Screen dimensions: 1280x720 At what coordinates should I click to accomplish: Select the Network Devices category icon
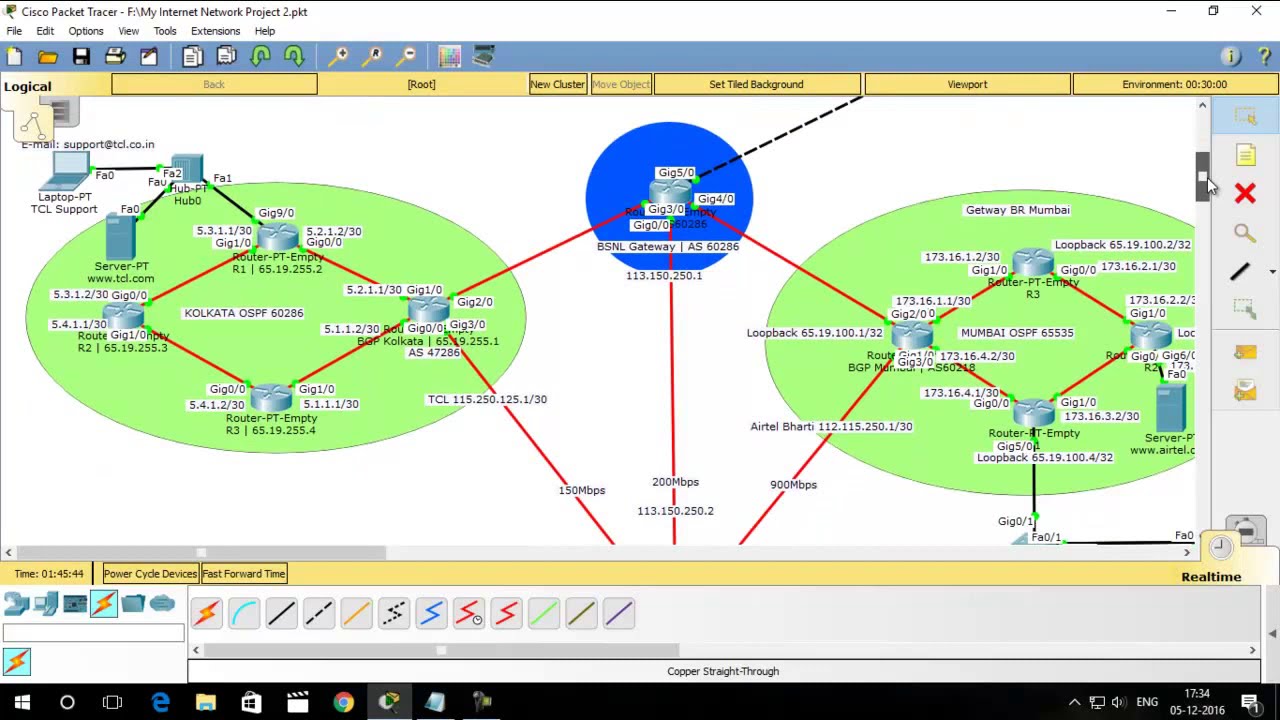coord(16,604)
